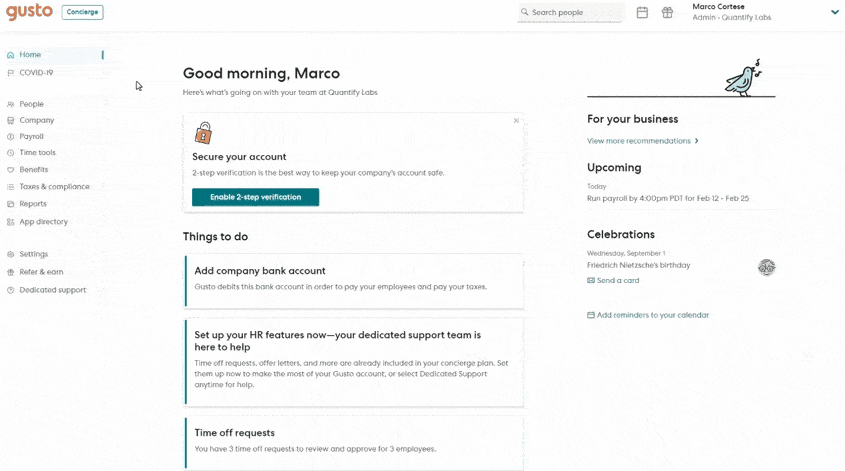Click the padlock security icon
The image size is (845, 471).
point(203,133)
